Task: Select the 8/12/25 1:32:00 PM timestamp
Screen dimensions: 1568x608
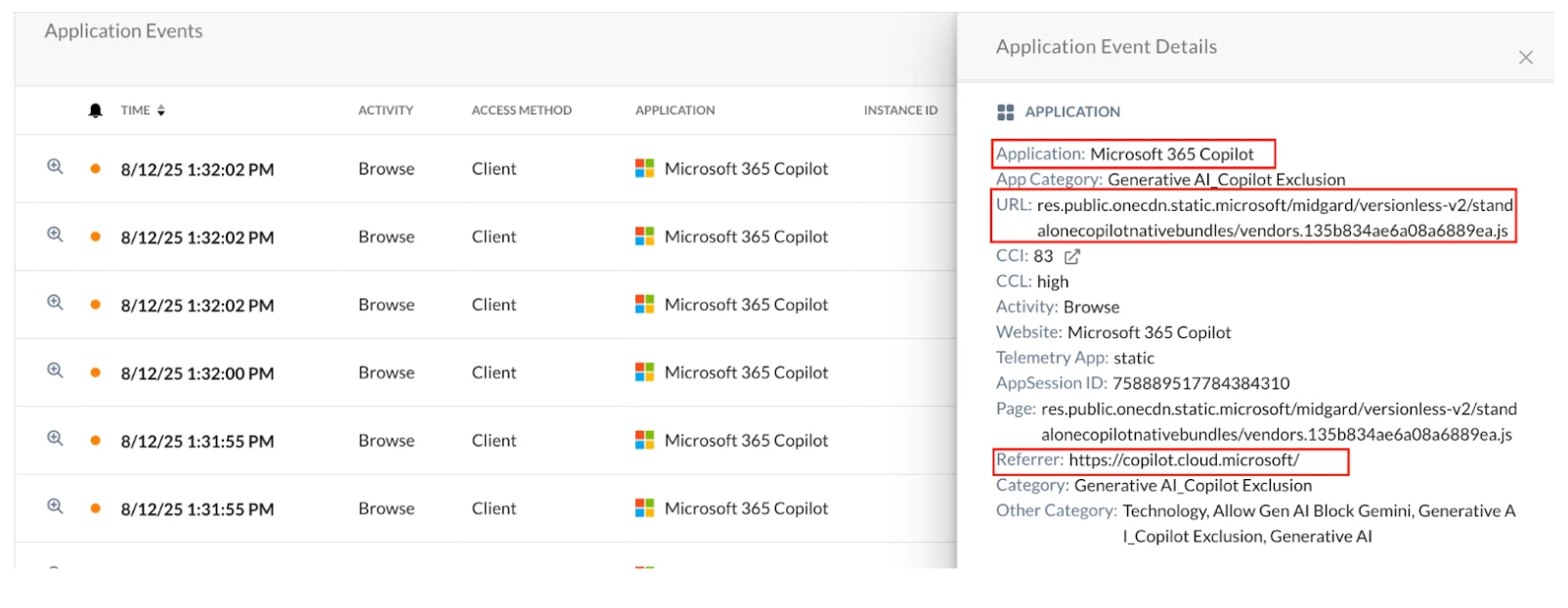Action: coord(197,373)
